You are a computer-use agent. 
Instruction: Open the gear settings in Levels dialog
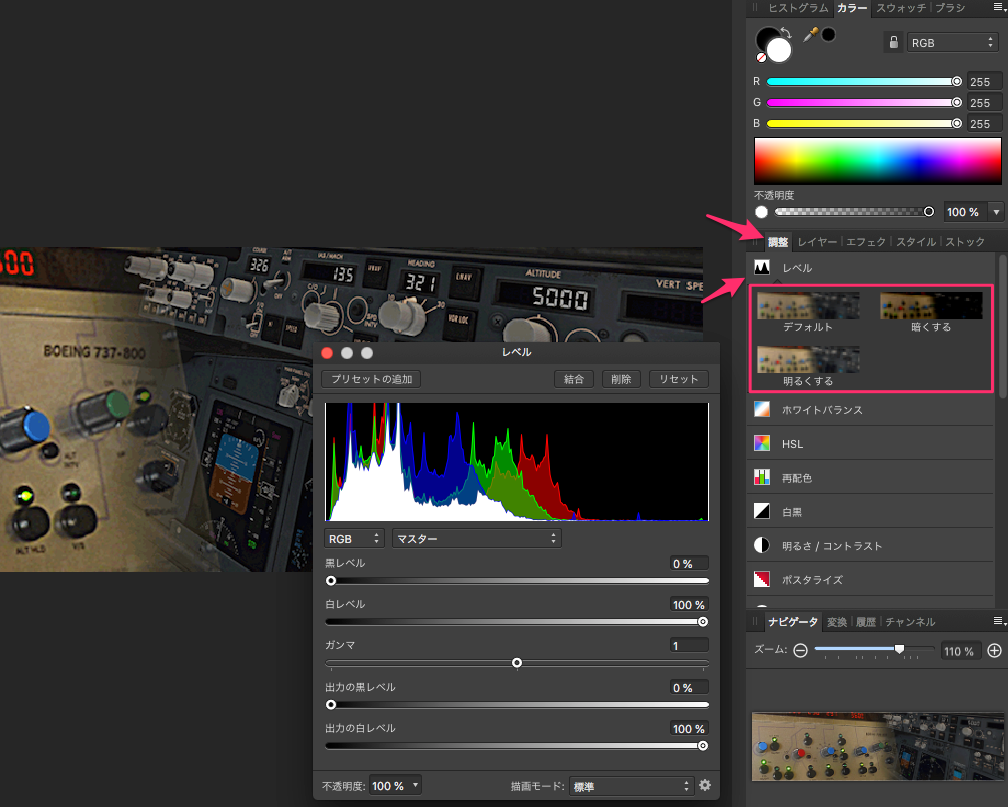705,786
